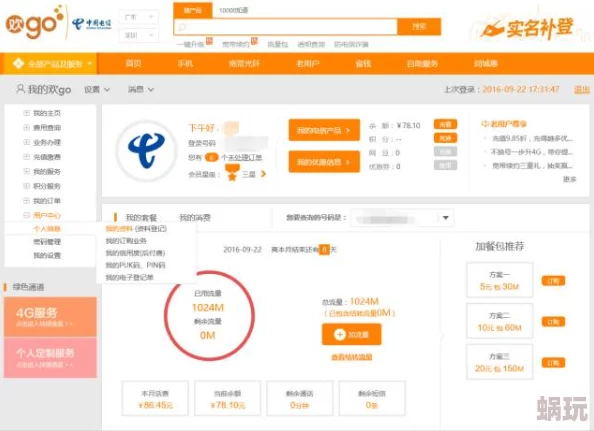This screenshot has height=431, width=594.
Task: Switch to the 我的消费 tab
Action: [195, 218]
